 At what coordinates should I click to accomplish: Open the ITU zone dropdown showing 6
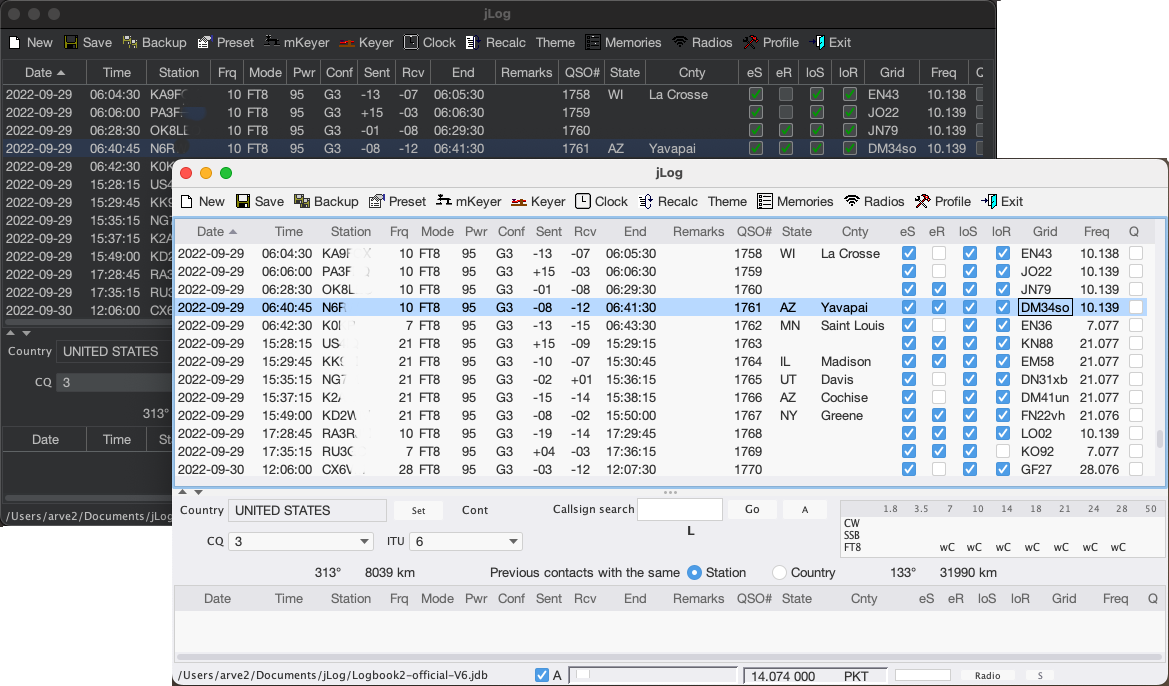coord(465,542)
